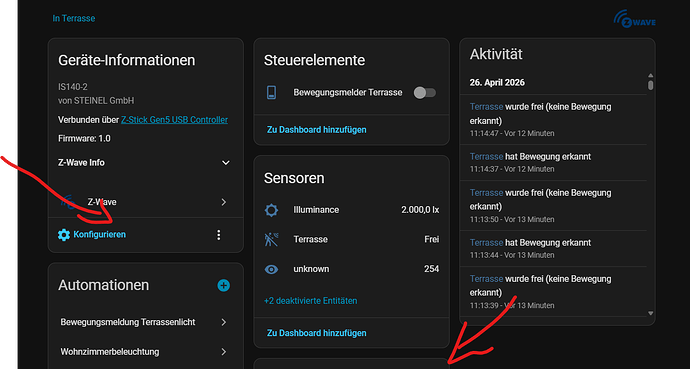
Task: Open the Terrasse link in the 11:14:37 entry
Action: pos(486,157)
